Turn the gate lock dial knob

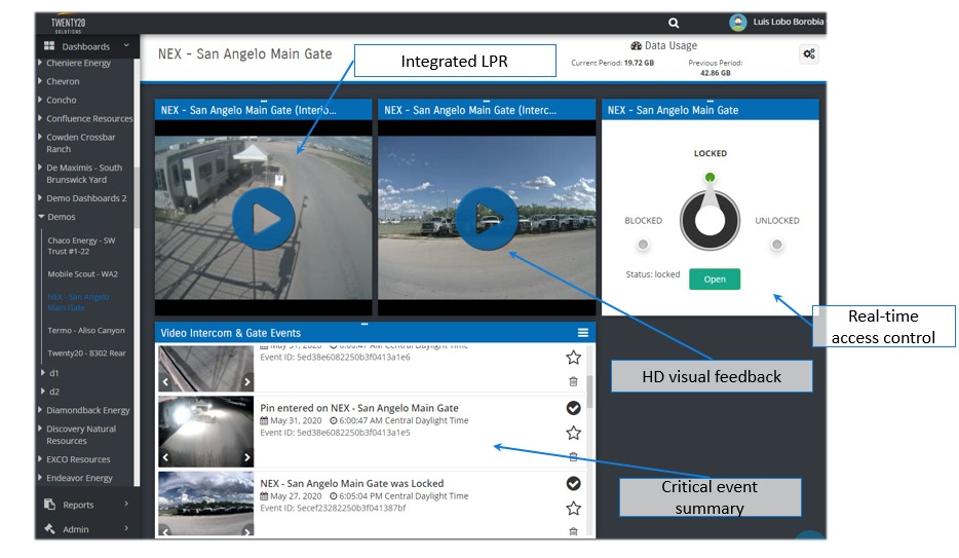point(709,220)
